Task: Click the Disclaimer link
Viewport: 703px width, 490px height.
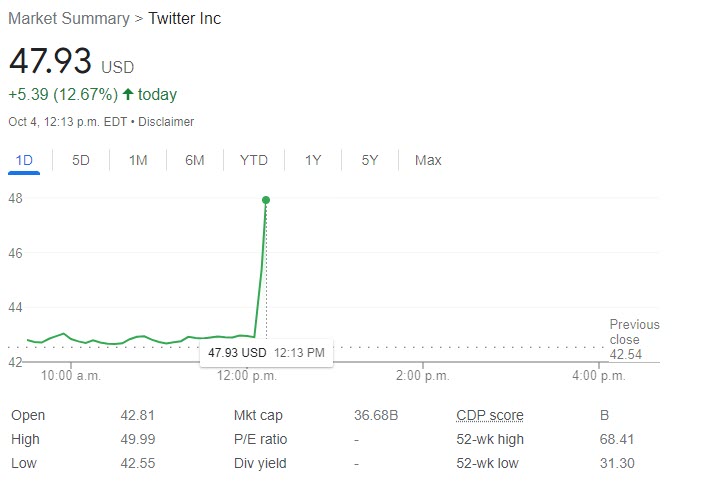Action: point(166,122)
